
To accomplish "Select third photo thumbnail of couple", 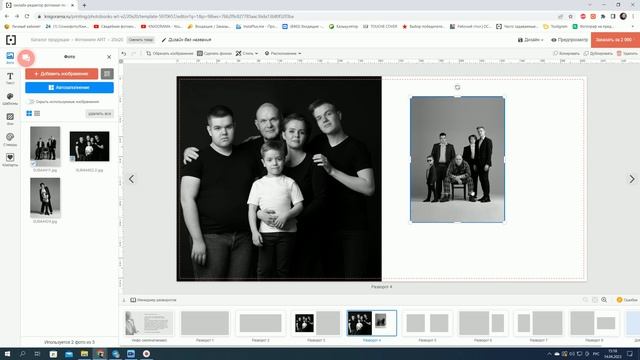I will click(45, 198).
